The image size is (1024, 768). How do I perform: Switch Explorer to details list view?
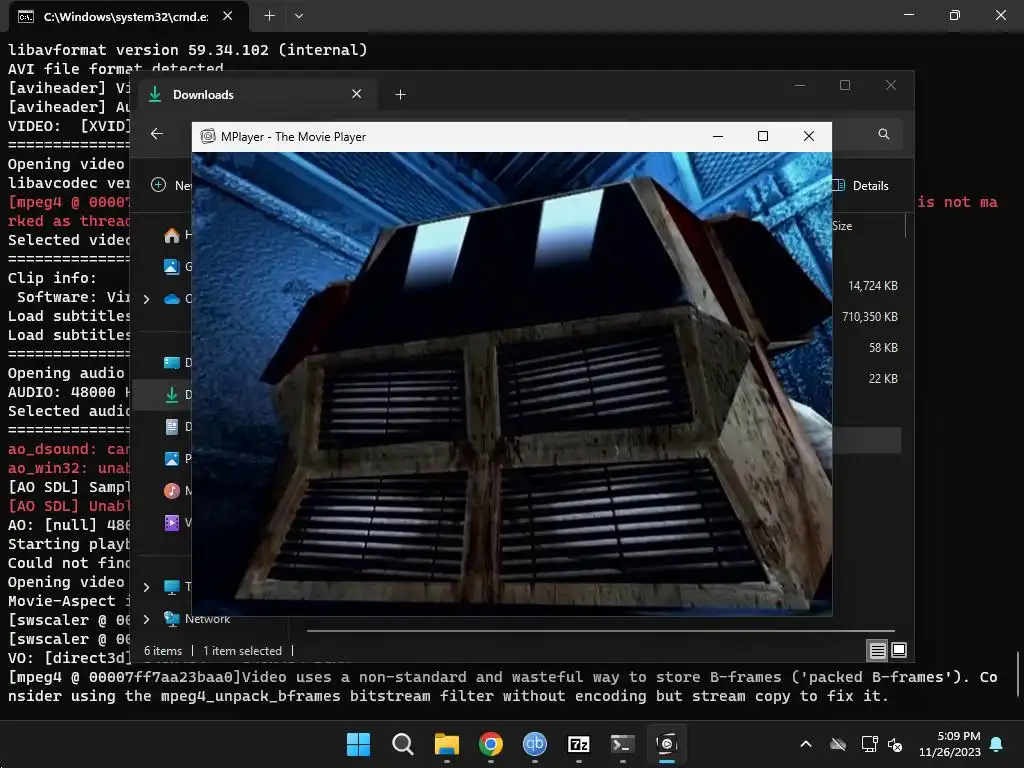[877, 650]
